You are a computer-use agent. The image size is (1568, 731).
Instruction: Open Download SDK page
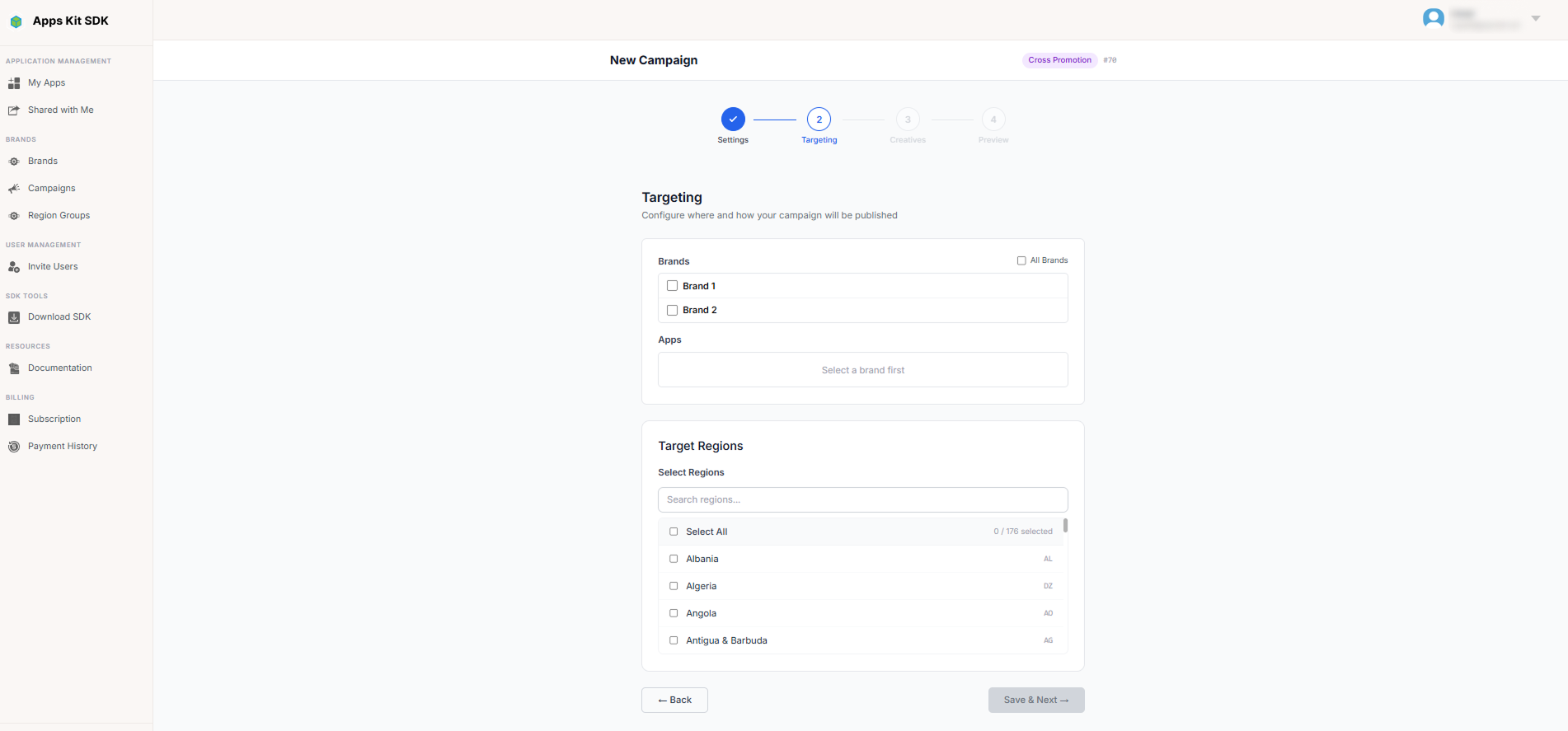[59, 317]
